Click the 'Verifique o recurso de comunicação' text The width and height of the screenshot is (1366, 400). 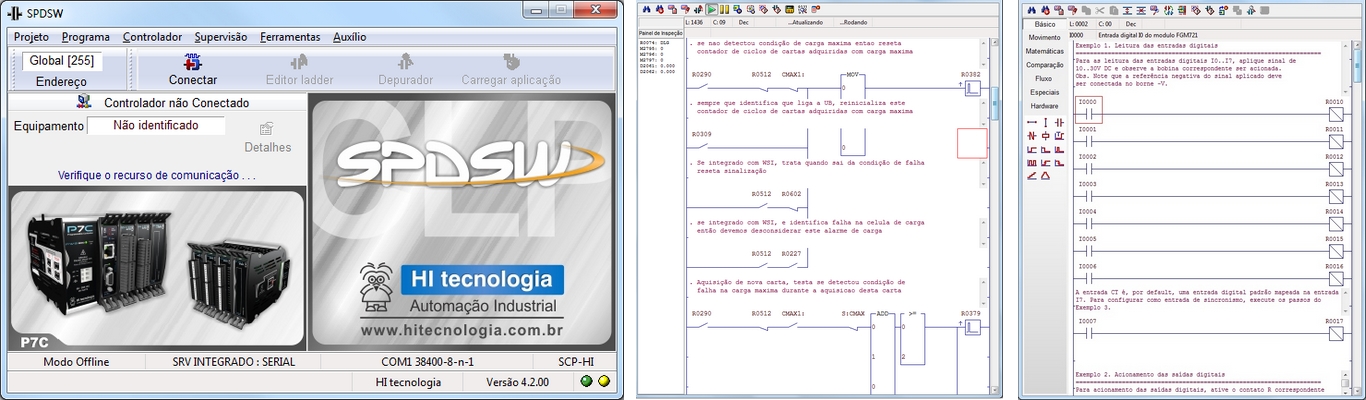point(157,175)
